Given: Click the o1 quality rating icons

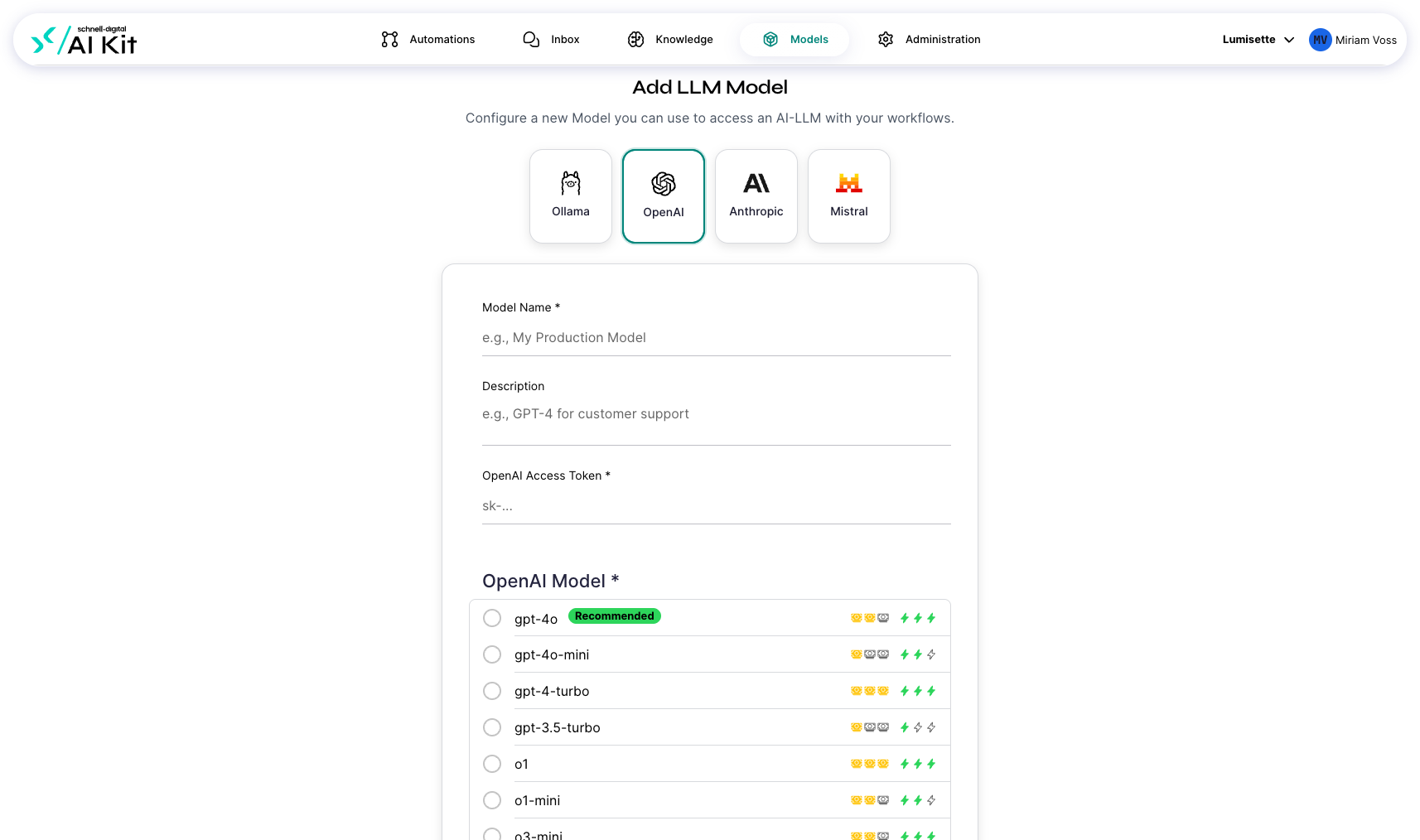Looking at the screenshot, I should (x=870, y=764).
